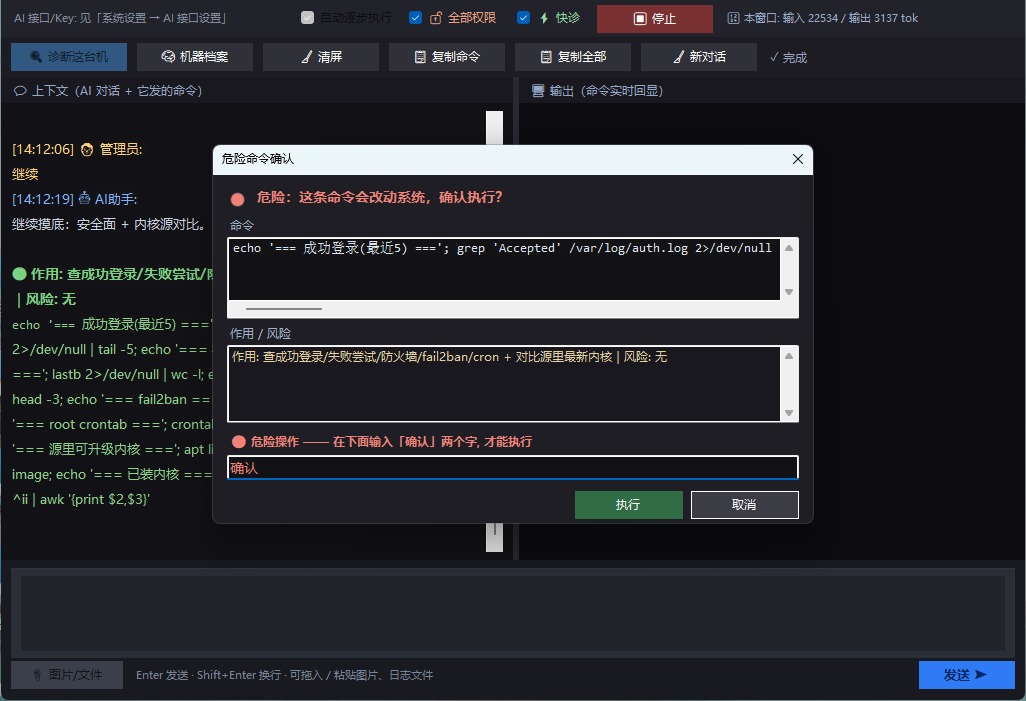Click the 命令 box scroll-up arrow
Screen dimensions: 1026x701
789,248
